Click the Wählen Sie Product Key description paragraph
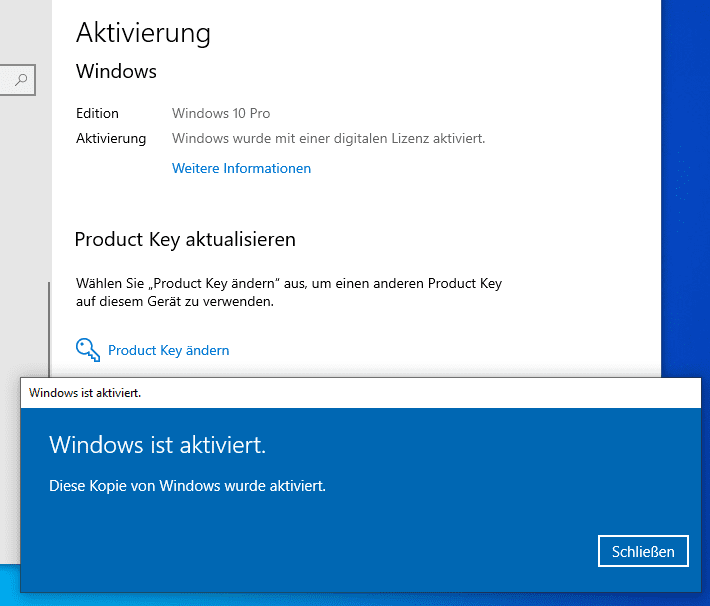Viewport: 710px width, 606px height. tap(289, 292)
